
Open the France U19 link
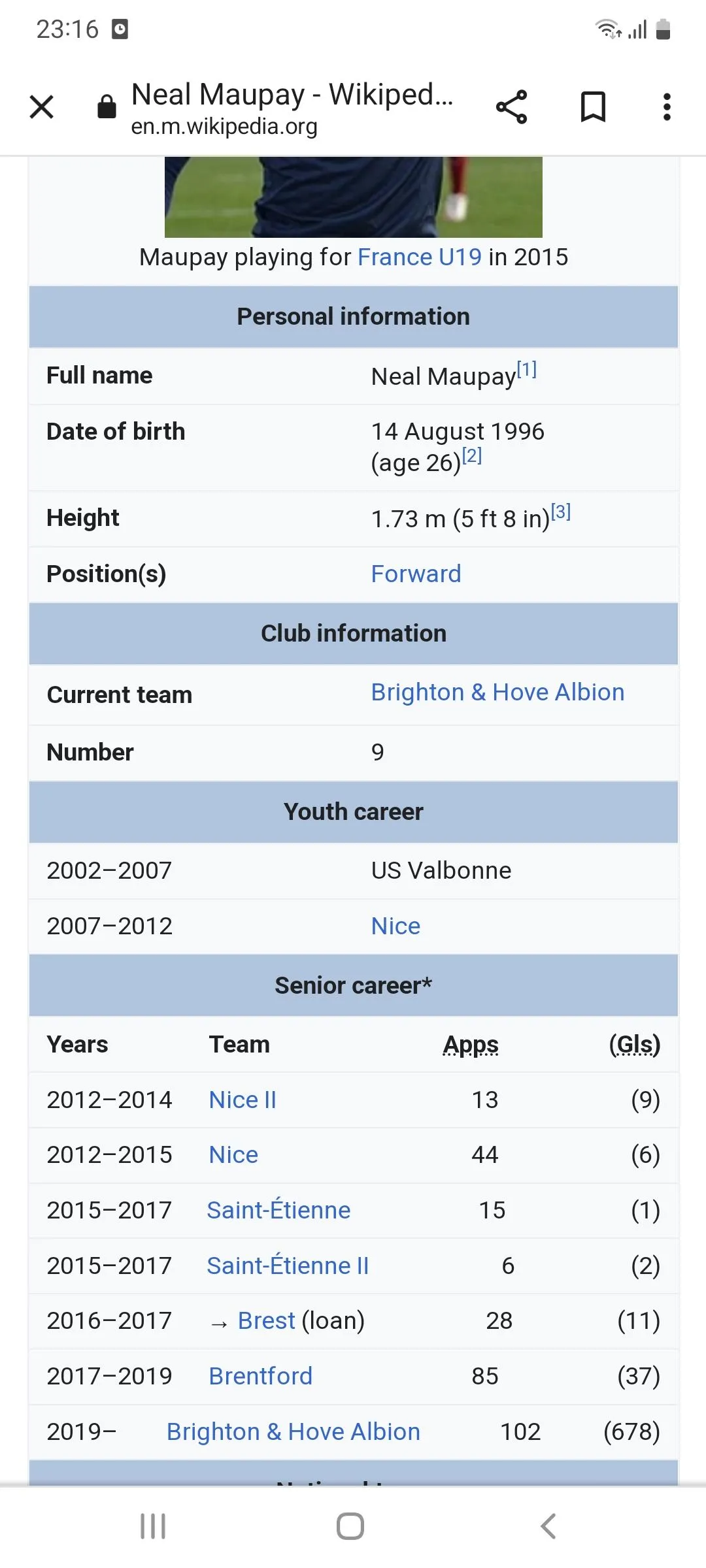[419, 257]
